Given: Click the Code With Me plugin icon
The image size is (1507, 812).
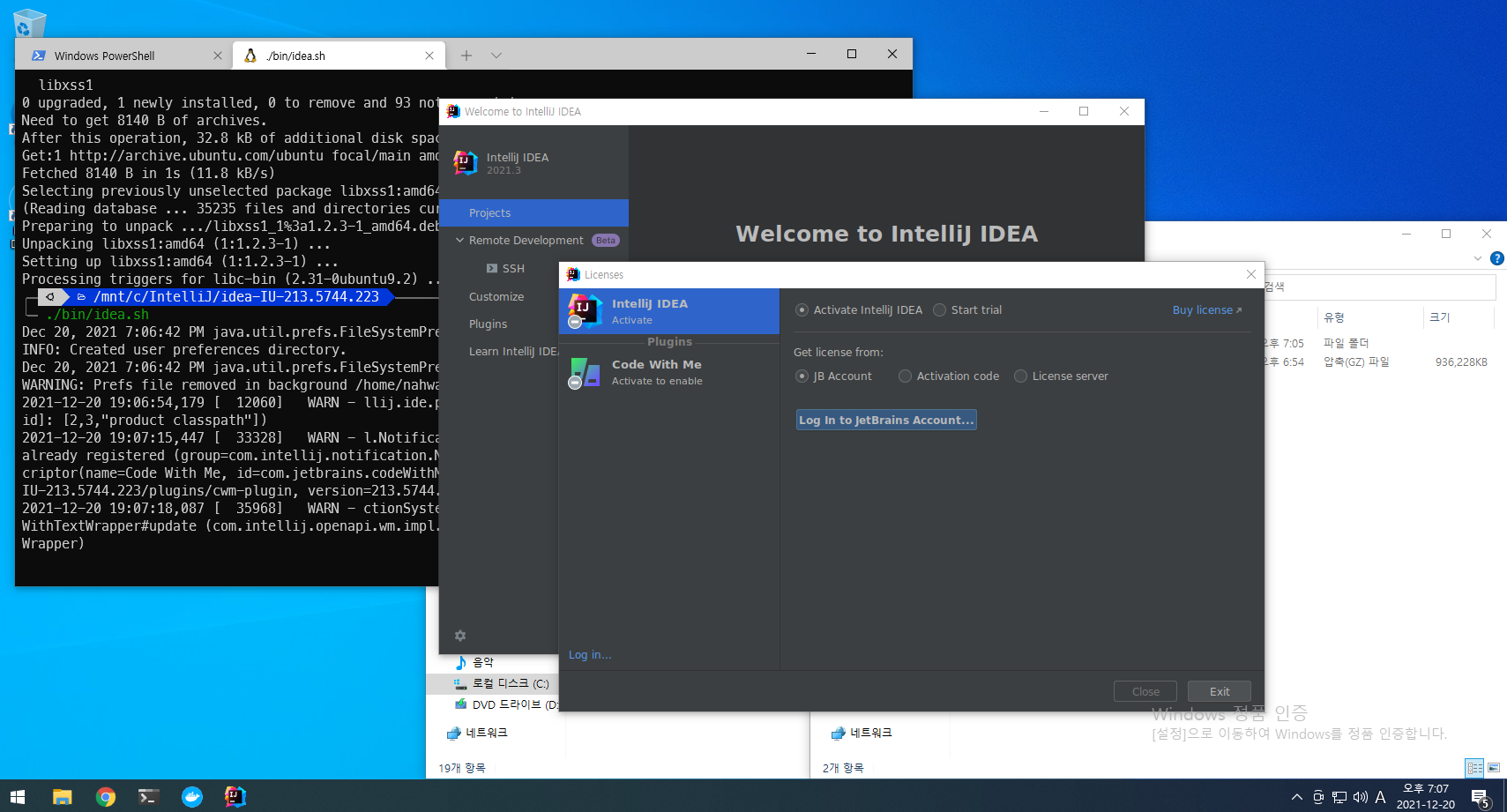Looking at the screenshot, I should tap(584, 372).
